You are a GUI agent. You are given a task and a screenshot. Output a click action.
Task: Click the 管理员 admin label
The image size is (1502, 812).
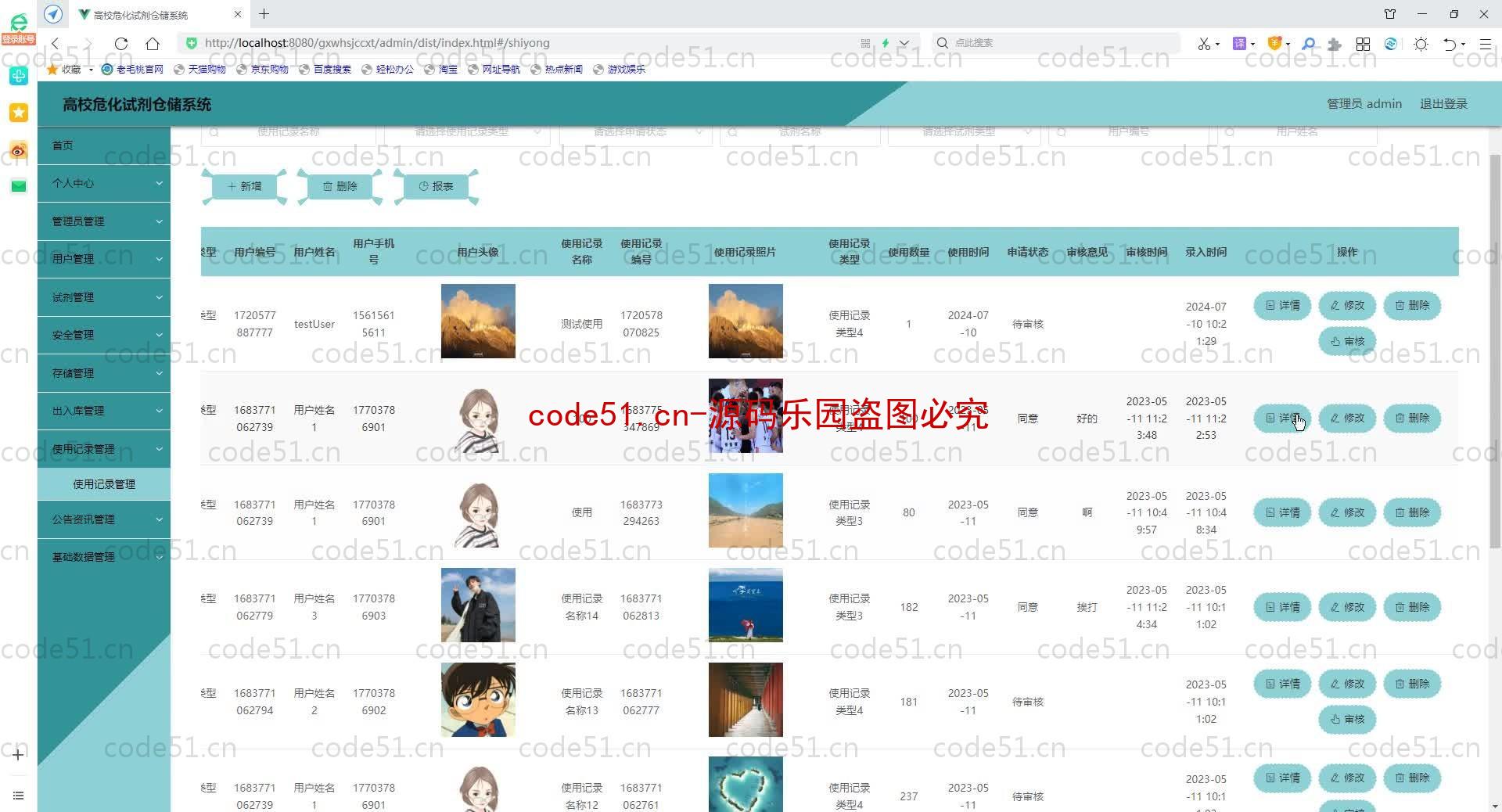pyautogui.click(x=1364, y=104)
